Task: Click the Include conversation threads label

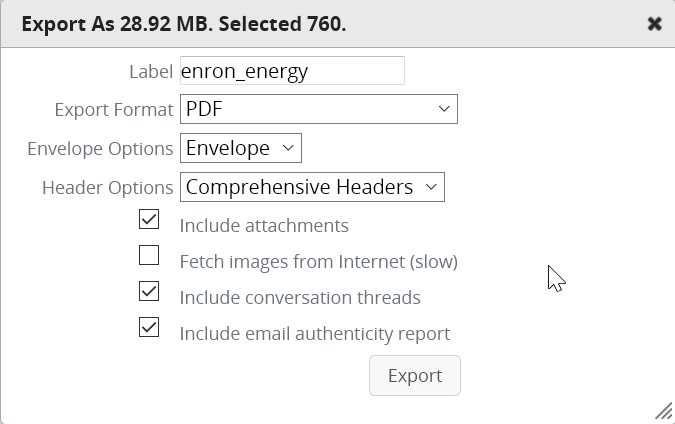Action: point(299,297)
